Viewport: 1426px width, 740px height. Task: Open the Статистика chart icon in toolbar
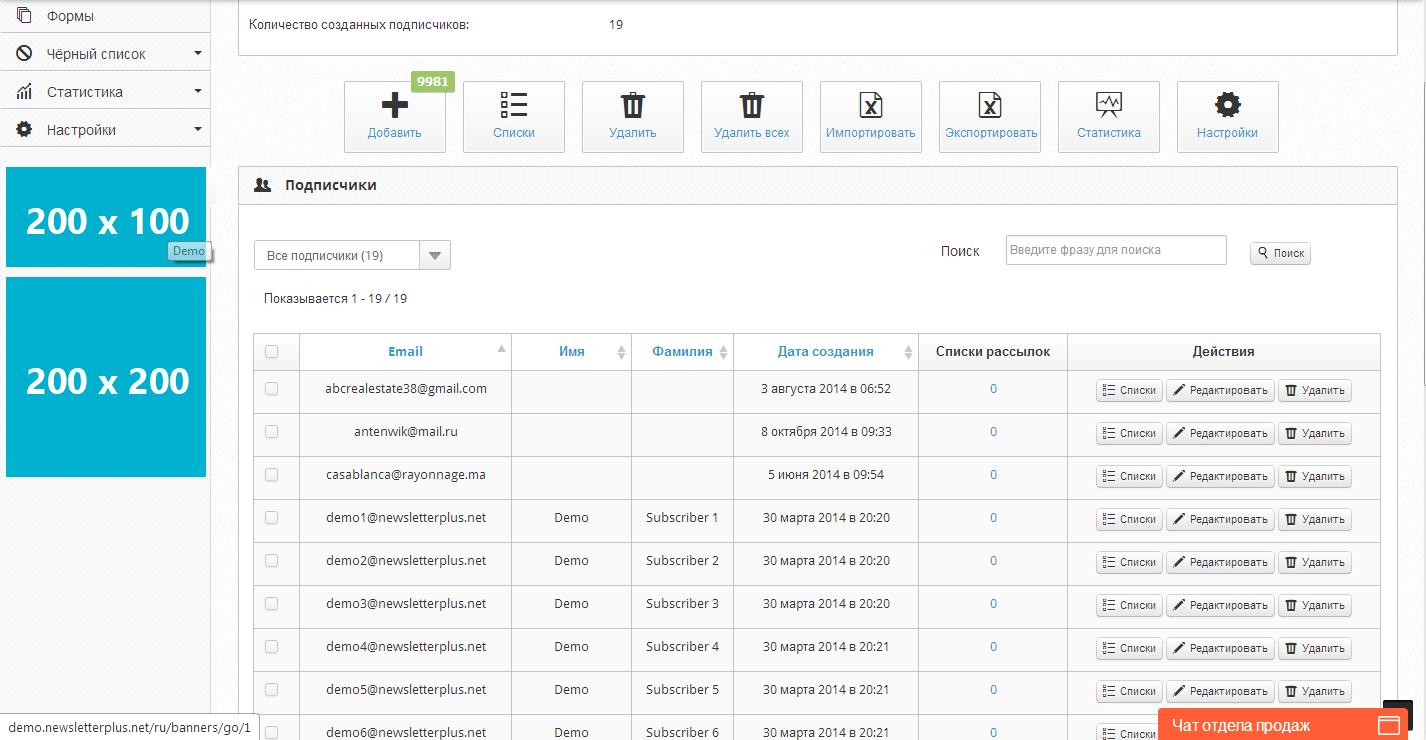coord(1108,106)
